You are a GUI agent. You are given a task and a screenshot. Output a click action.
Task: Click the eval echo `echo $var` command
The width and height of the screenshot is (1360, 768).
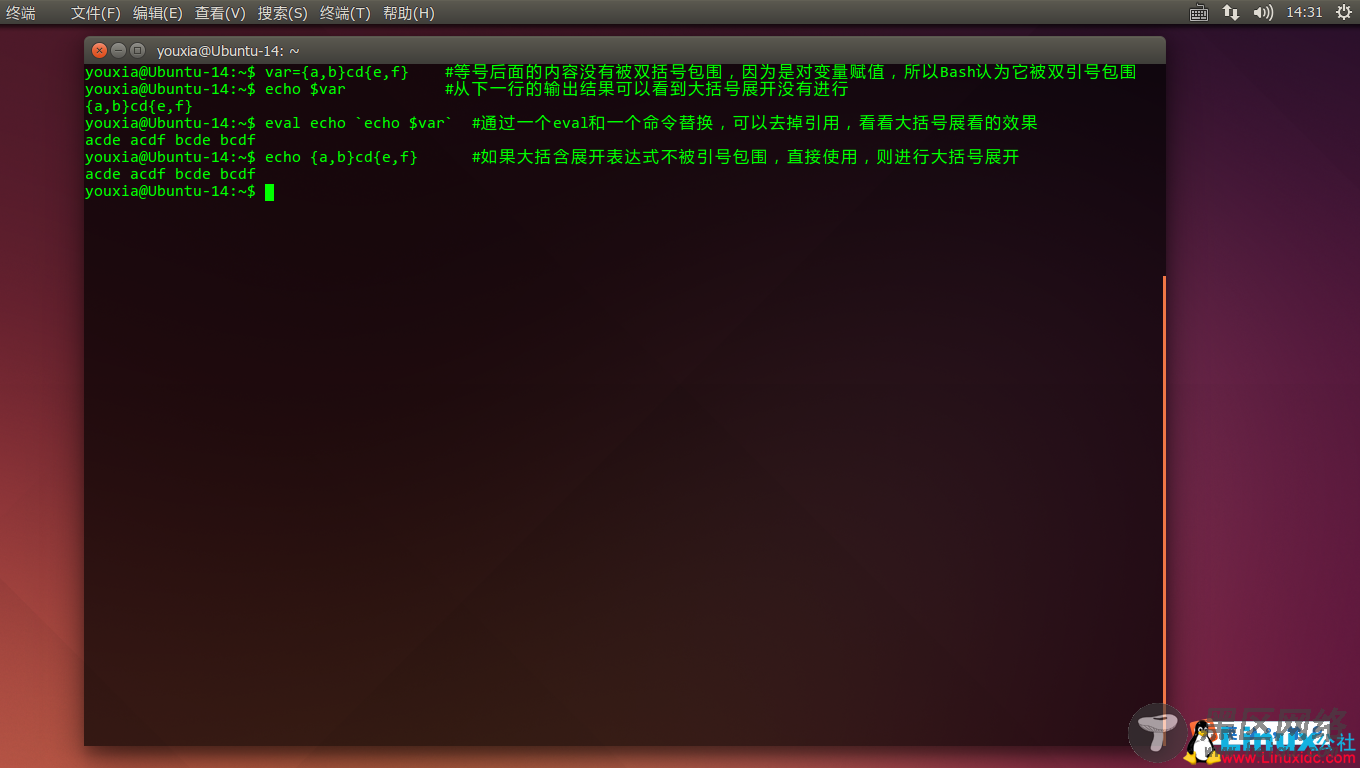359,123
